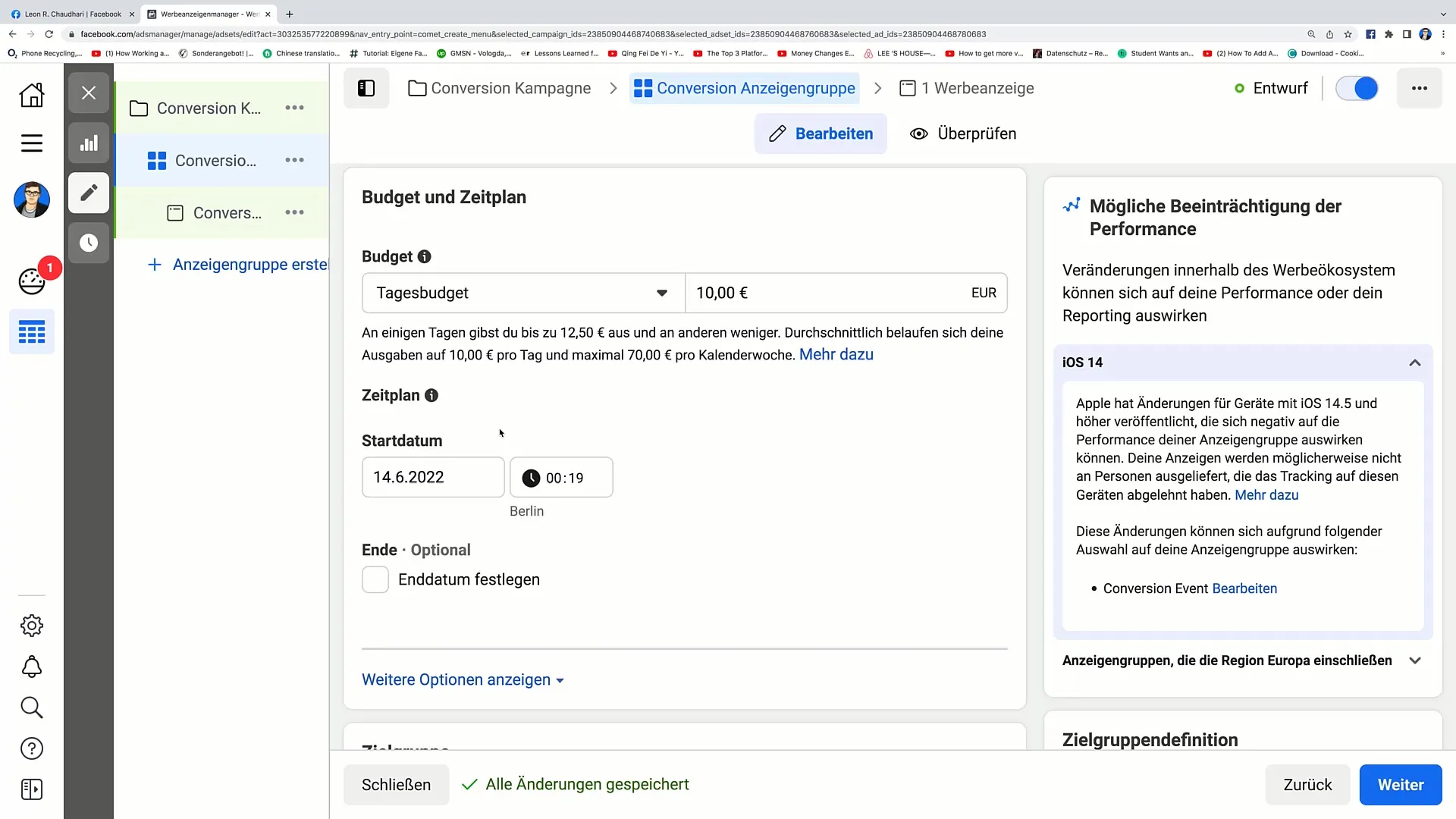Open a new browser tab with the plus

point(289,14)
